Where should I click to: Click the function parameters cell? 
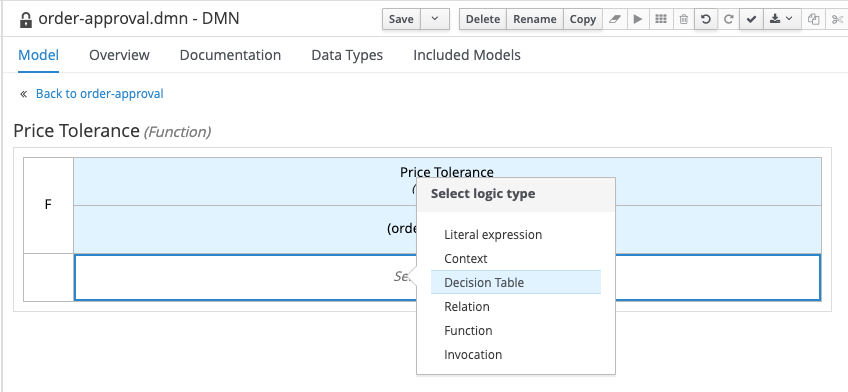pyautogui.click(x=447, y=229)
